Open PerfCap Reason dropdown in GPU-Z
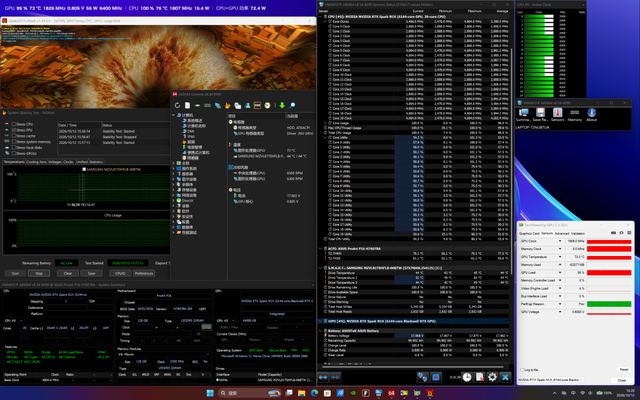Screen dimensions: 640x400 560,304
